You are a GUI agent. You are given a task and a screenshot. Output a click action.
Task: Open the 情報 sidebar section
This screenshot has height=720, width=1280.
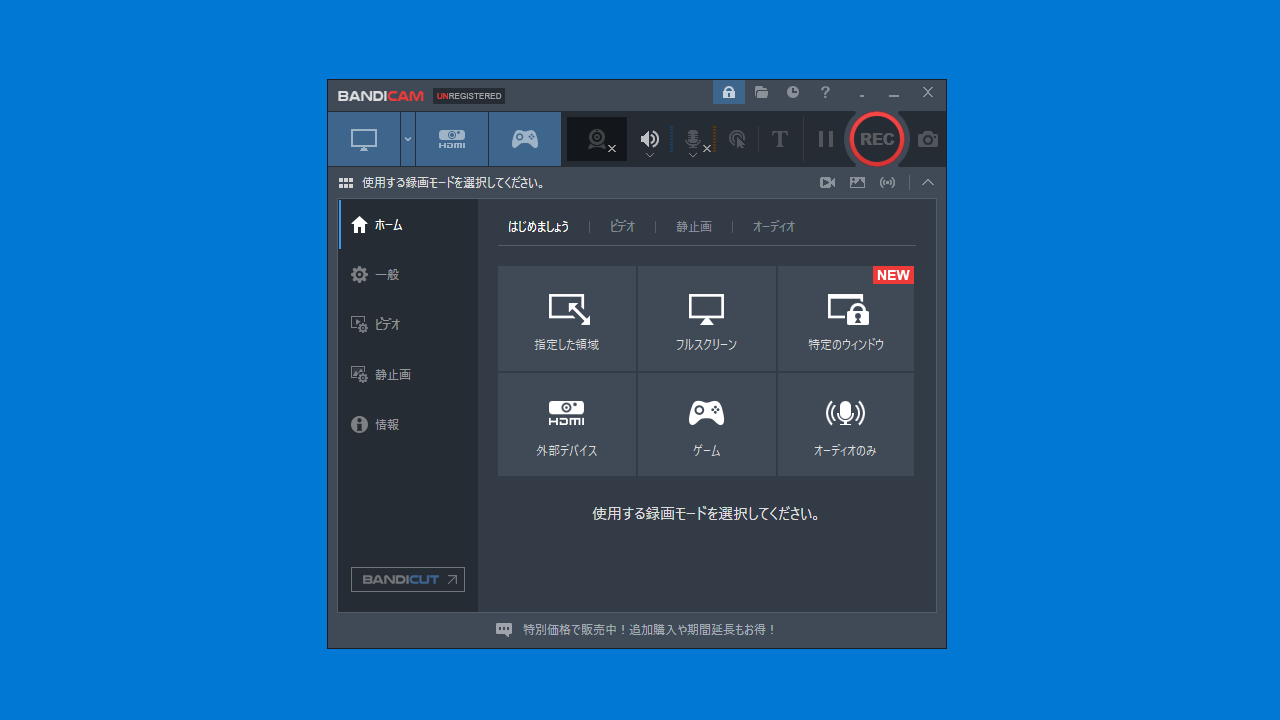[408, 425]
